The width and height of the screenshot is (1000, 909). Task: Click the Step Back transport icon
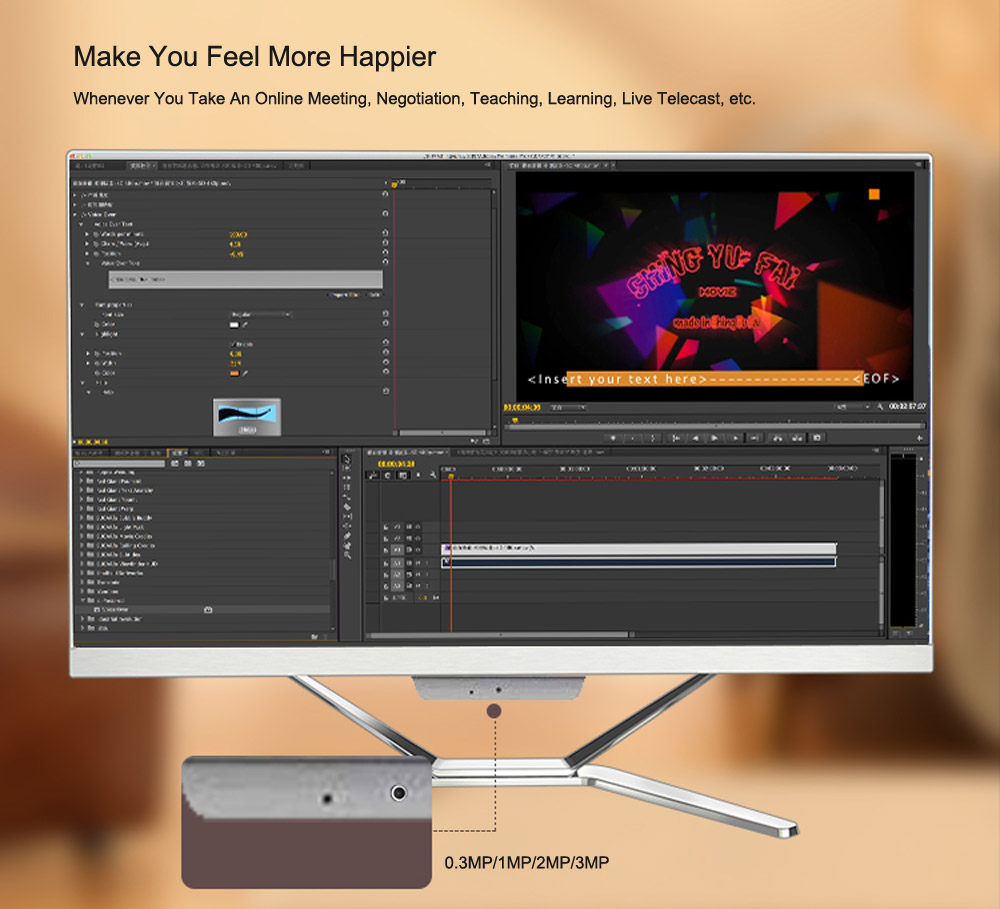coord(694,438)
